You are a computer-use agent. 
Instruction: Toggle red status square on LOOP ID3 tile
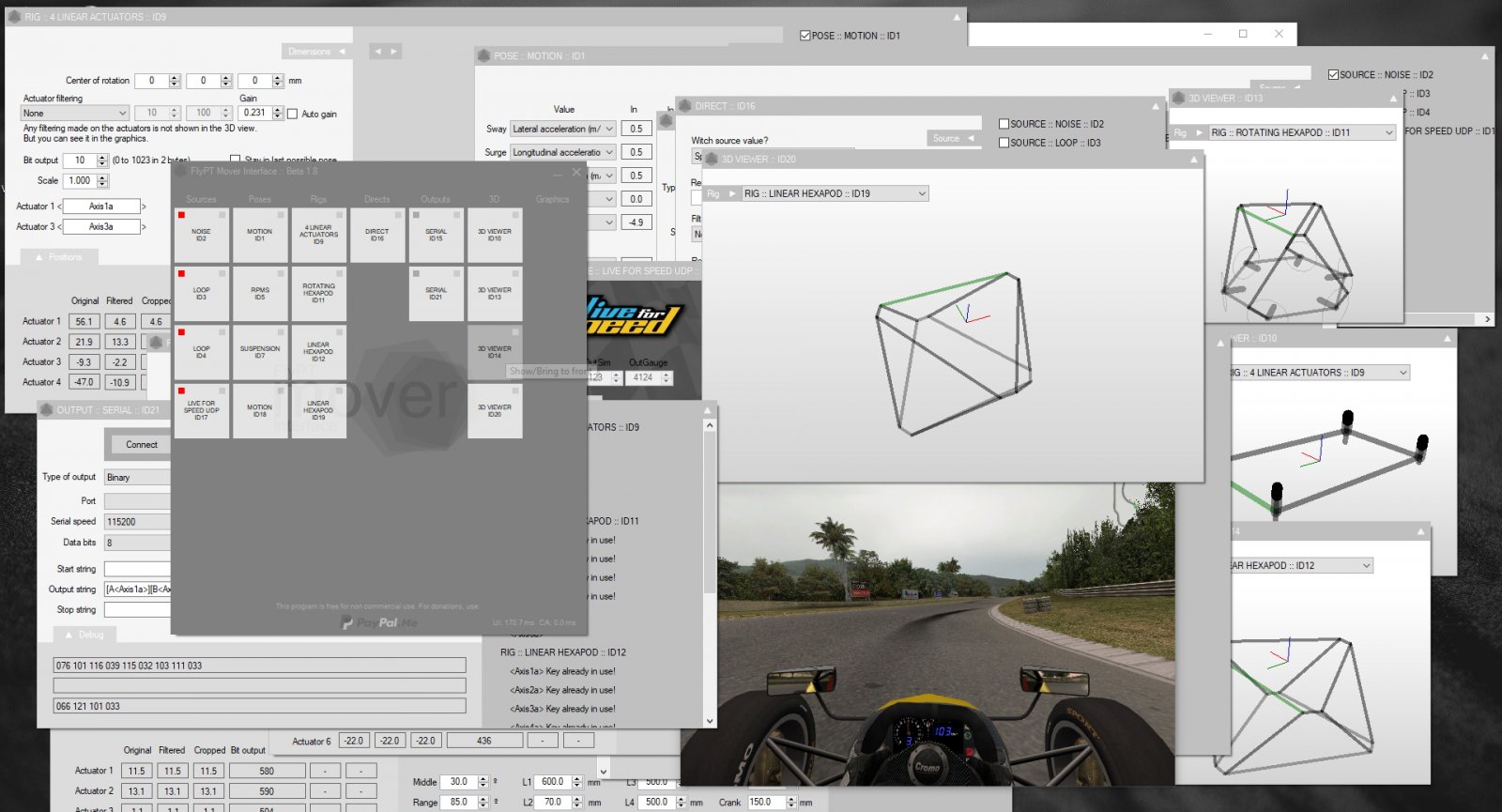point(181,274)
